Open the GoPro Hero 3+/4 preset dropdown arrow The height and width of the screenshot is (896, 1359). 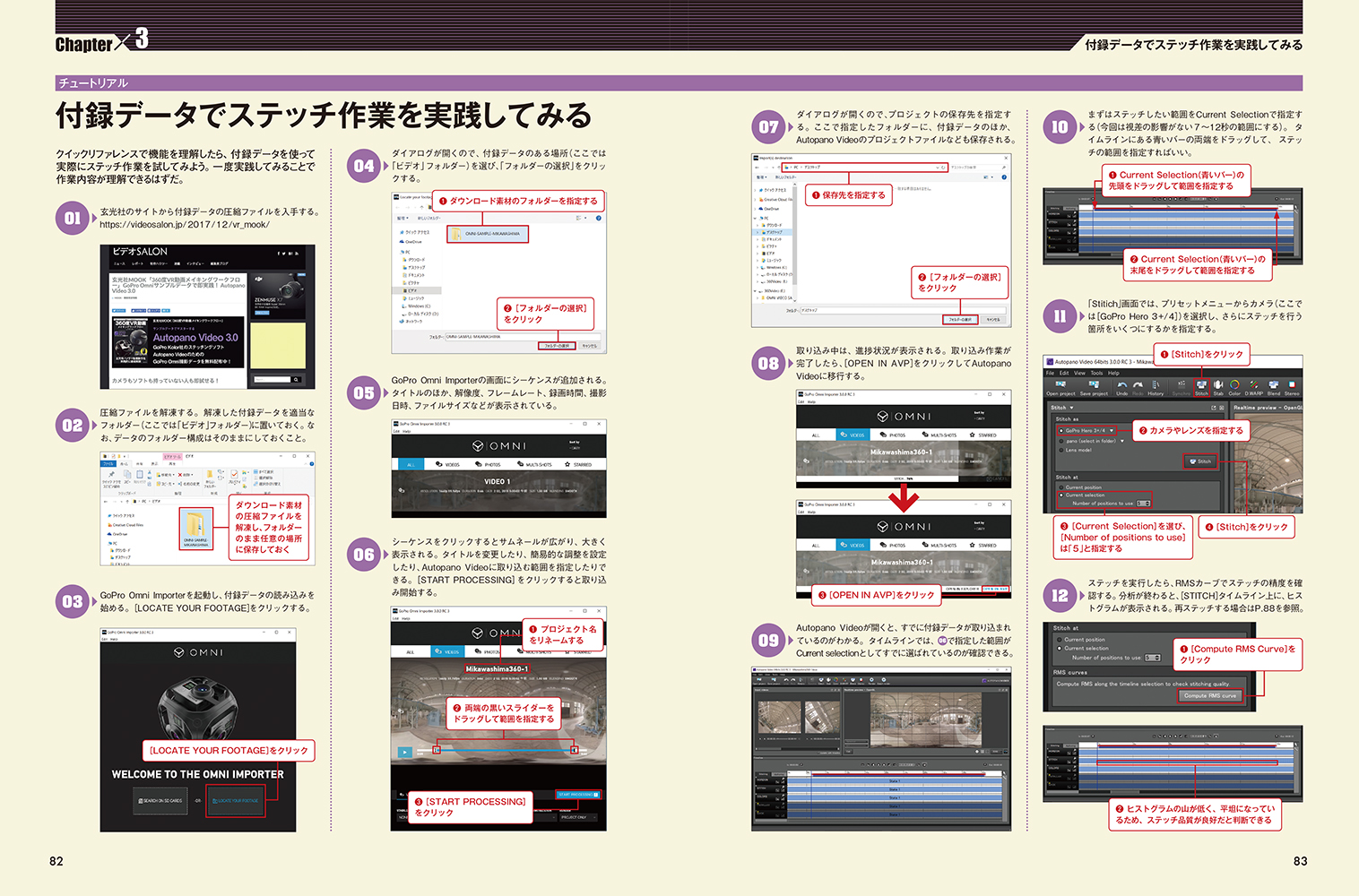click(1112, 431)
